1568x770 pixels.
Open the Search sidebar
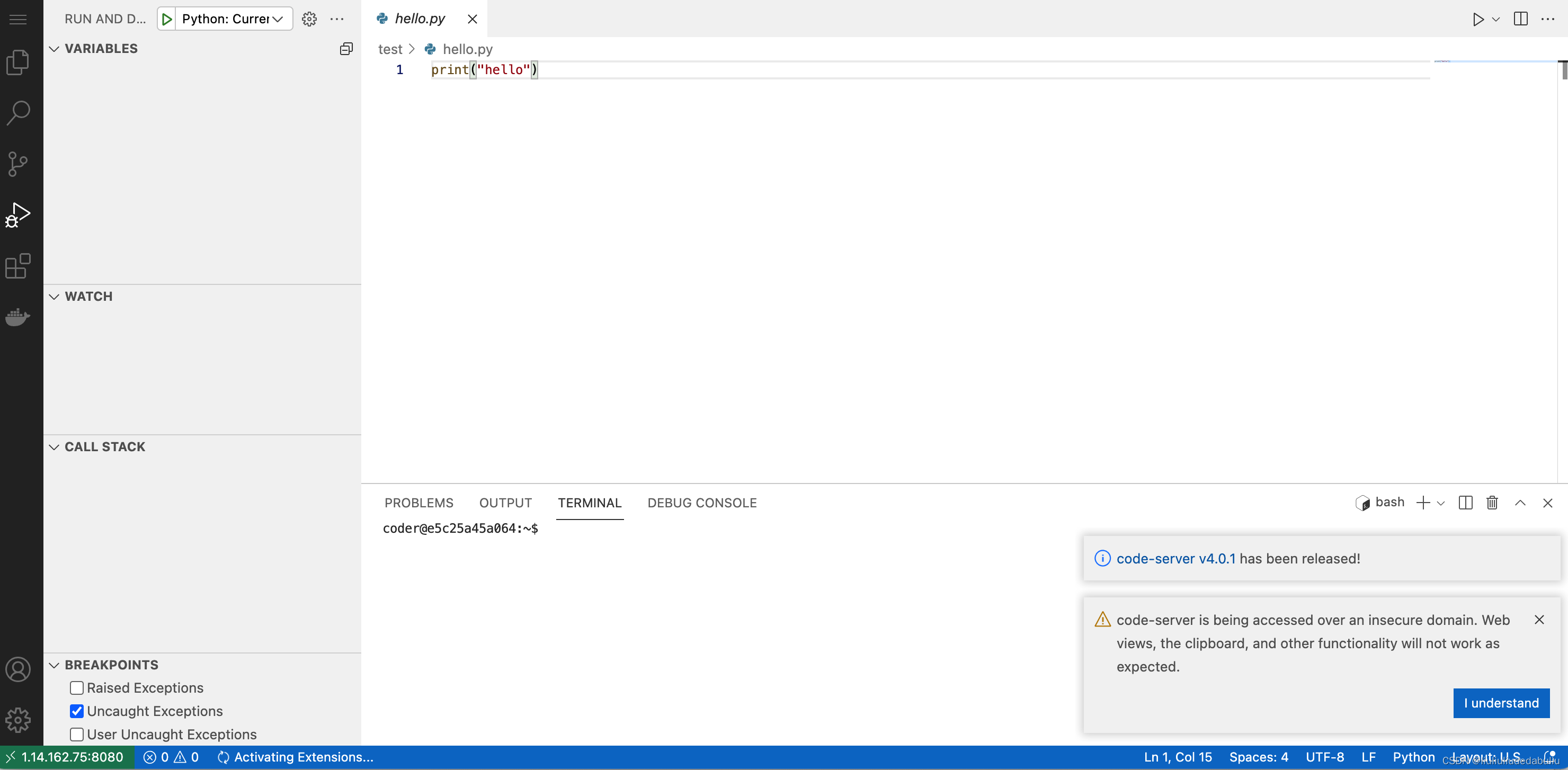click(17, 112)
